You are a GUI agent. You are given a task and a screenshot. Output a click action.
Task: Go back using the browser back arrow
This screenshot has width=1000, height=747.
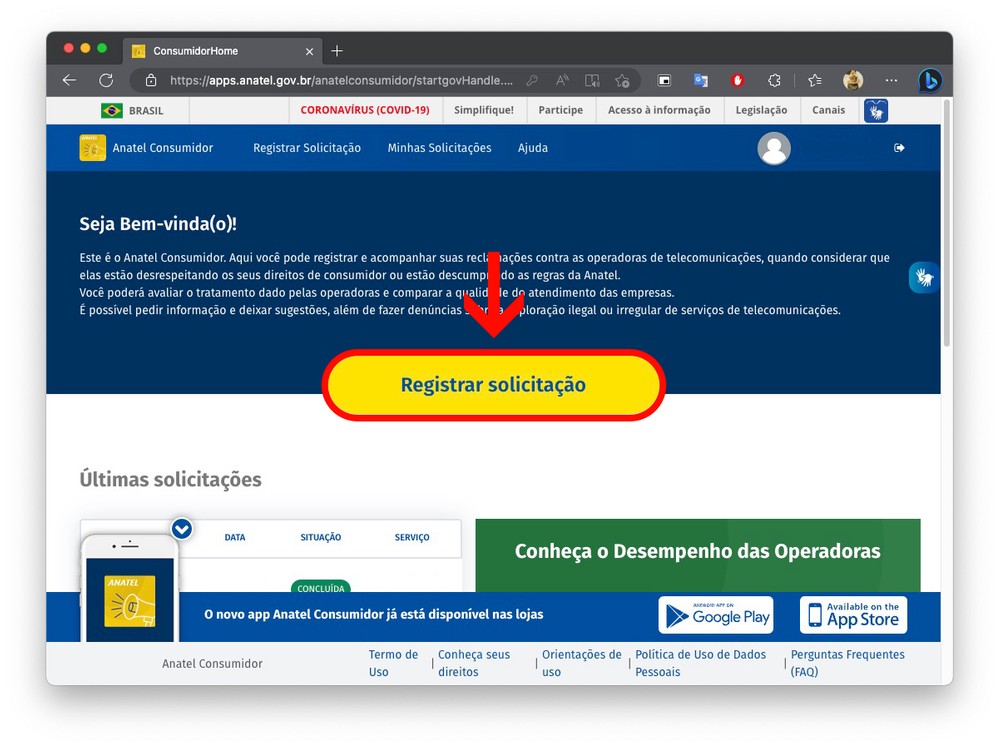[70, 80]
